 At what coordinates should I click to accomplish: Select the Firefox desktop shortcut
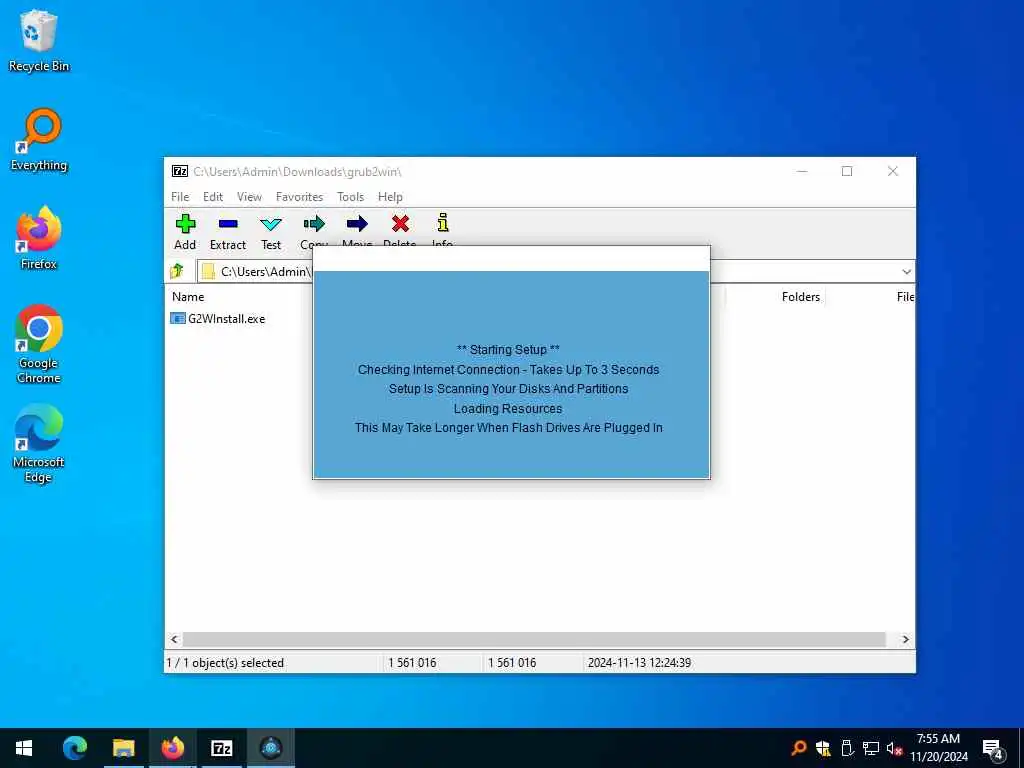coord(39,238)
